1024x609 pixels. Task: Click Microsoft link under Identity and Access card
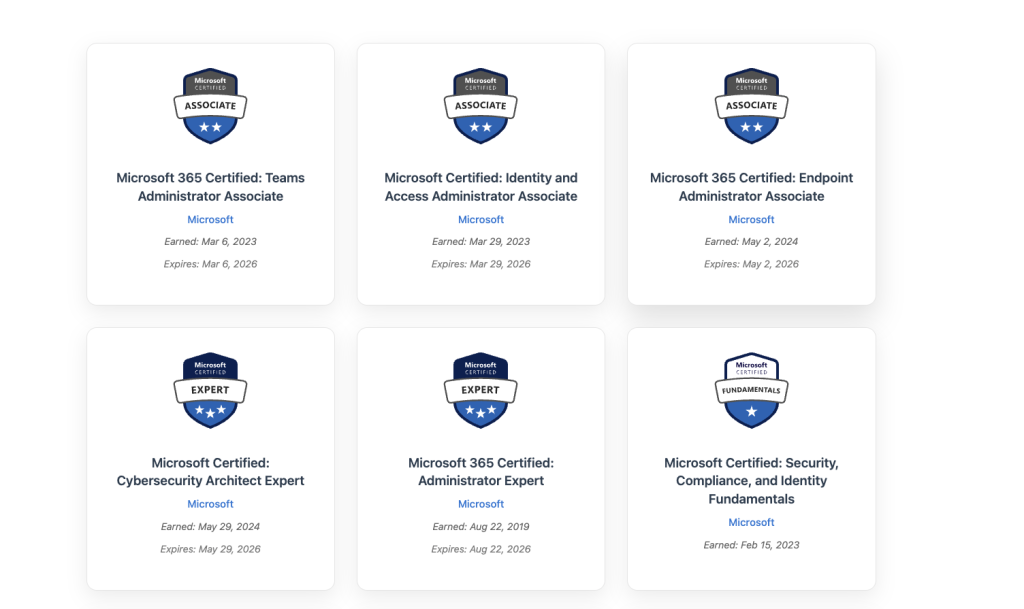481,220
